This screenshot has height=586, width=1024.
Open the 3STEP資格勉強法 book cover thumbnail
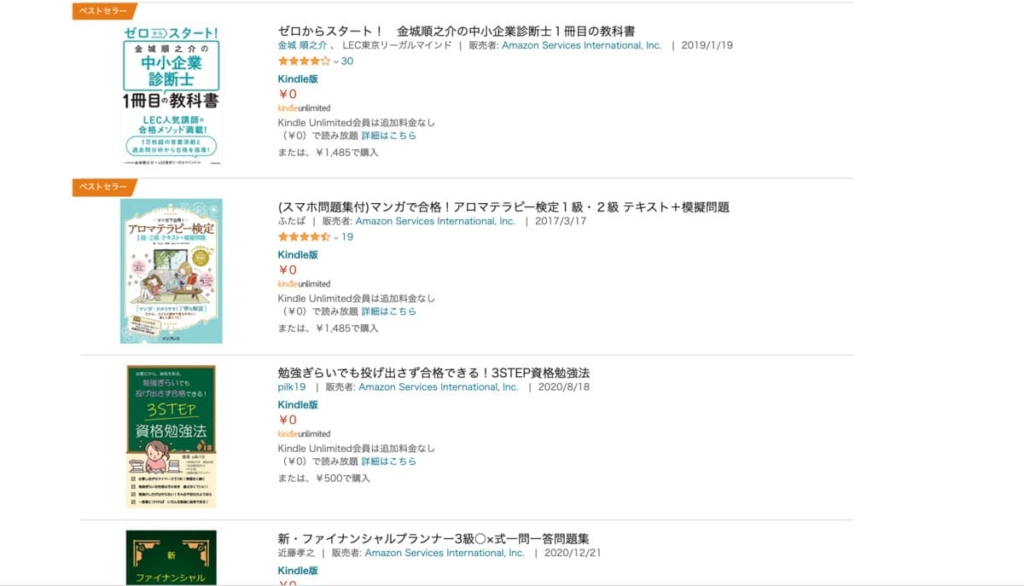click(171, 436)
